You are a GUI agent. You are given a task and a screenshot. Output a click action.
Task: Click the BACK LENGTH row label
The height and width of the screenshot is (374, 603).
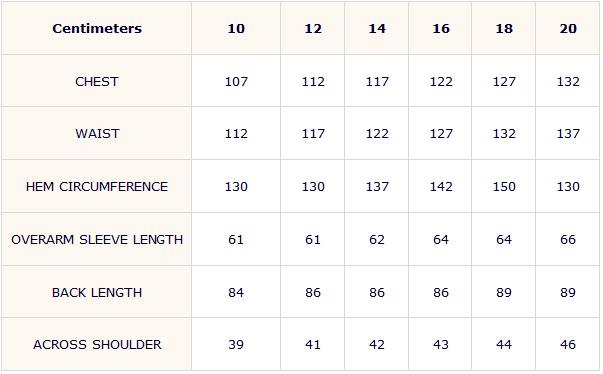click(x=97, y=293)
